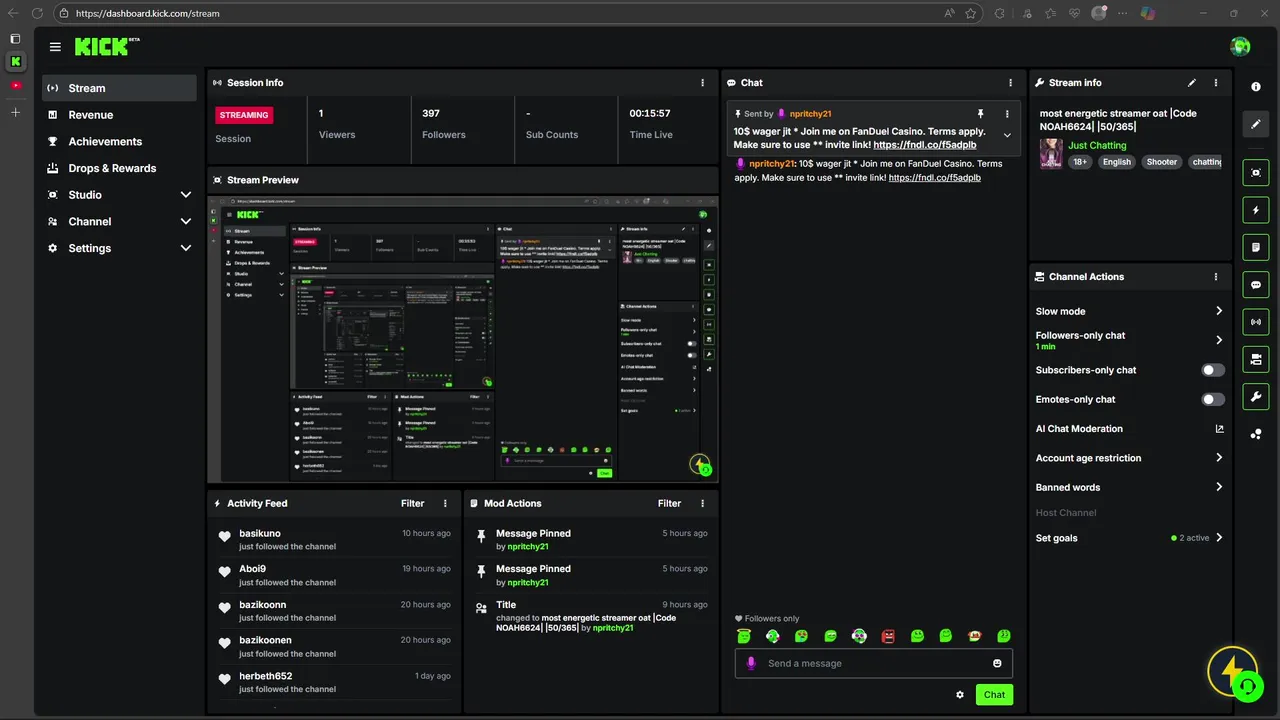Open Mod Actions Filter

669,504
